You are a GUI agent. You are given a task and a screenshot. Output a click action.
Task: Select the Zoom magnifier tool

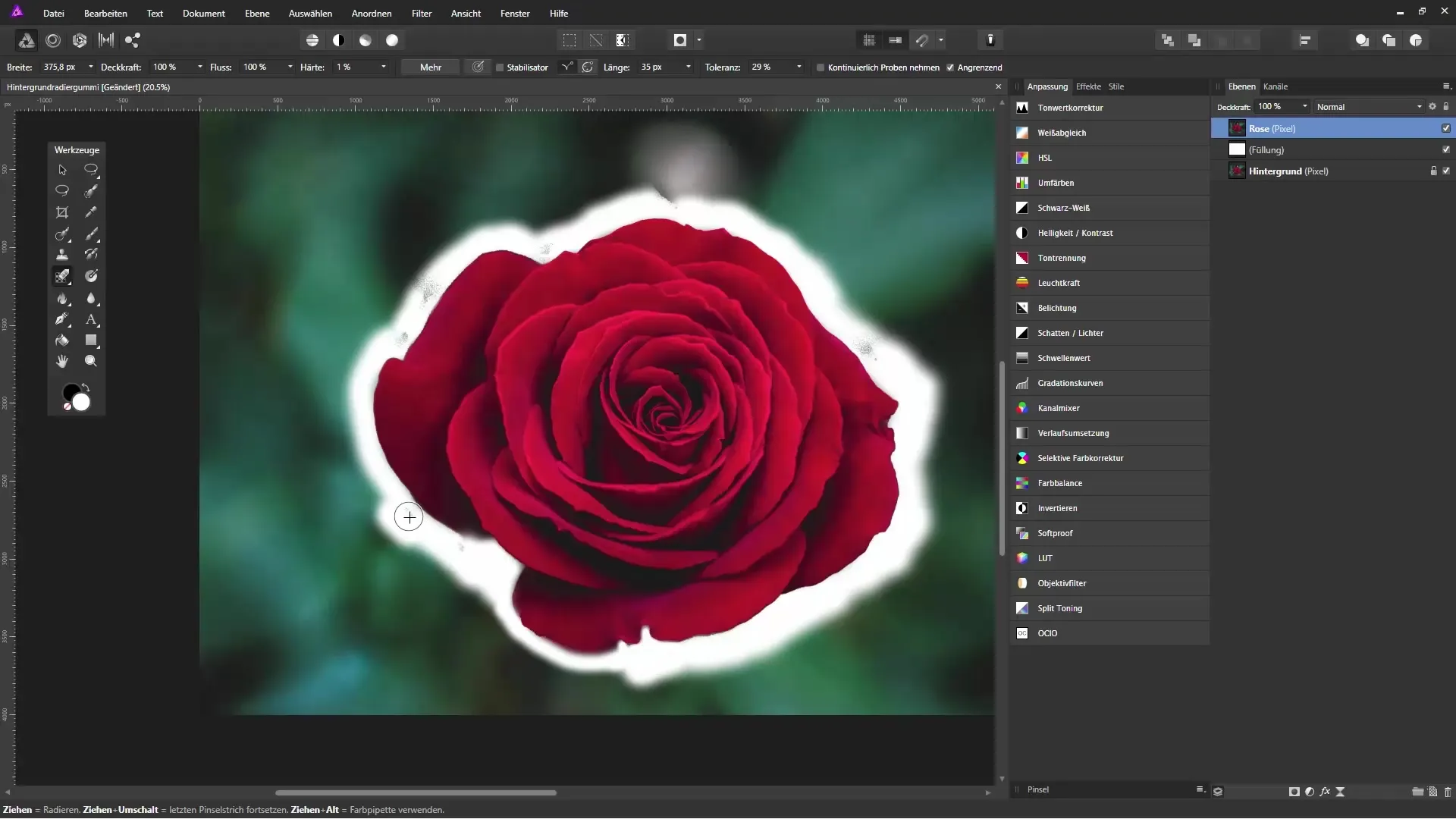coord(91,361)
